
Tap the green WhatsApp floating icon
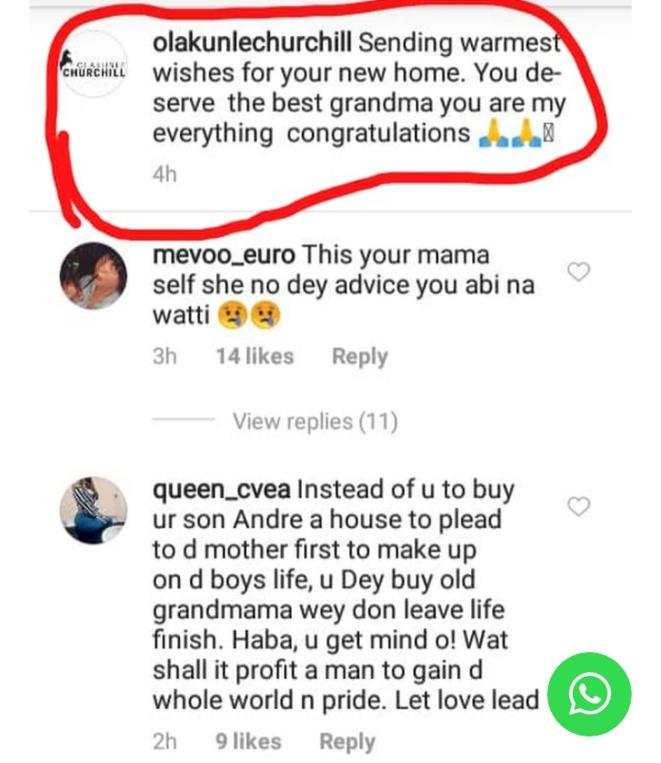click(590, 694)
